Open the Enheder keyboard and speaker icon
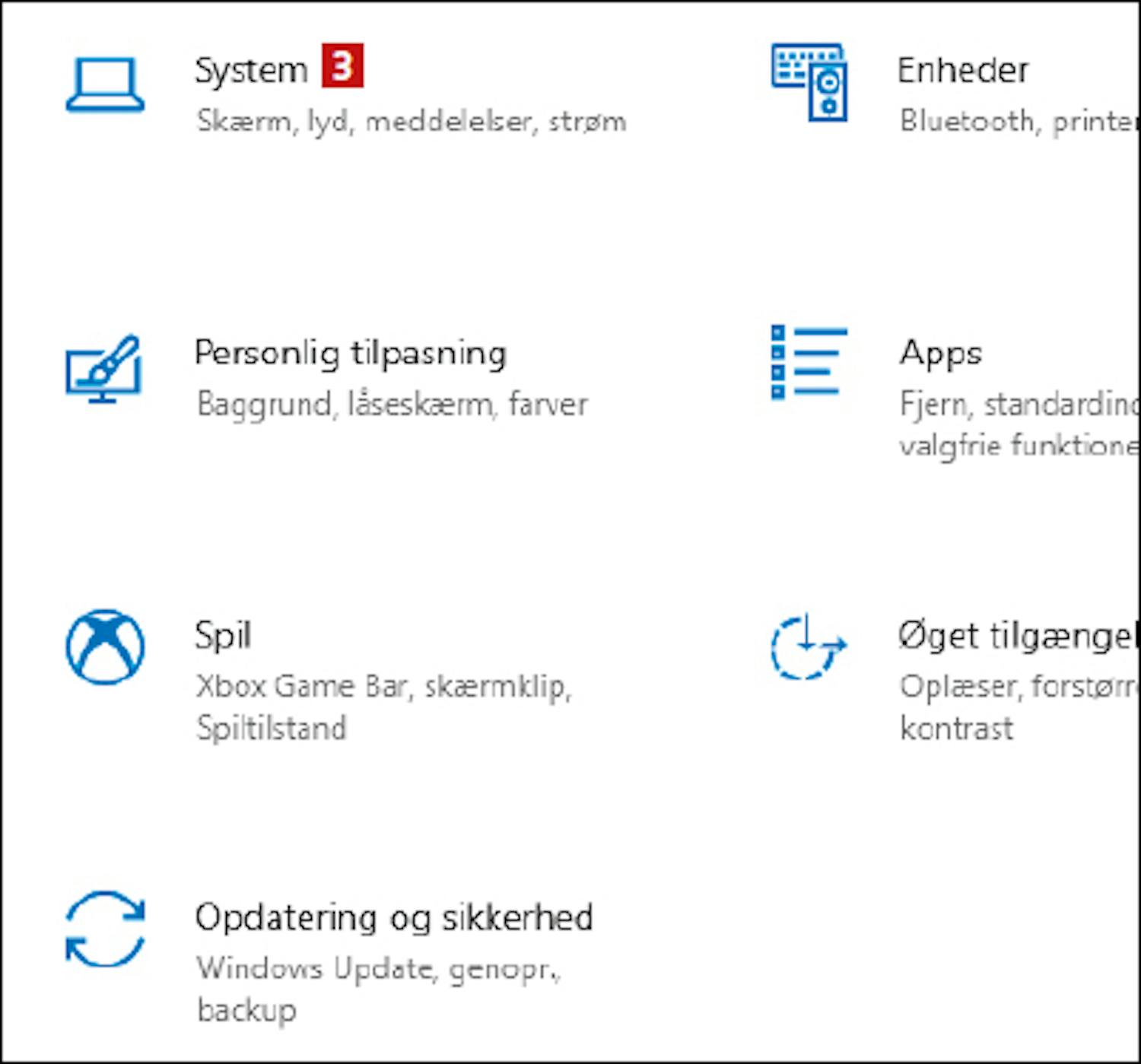This screenshot has width=1141, height=1064. pos(809,82)
